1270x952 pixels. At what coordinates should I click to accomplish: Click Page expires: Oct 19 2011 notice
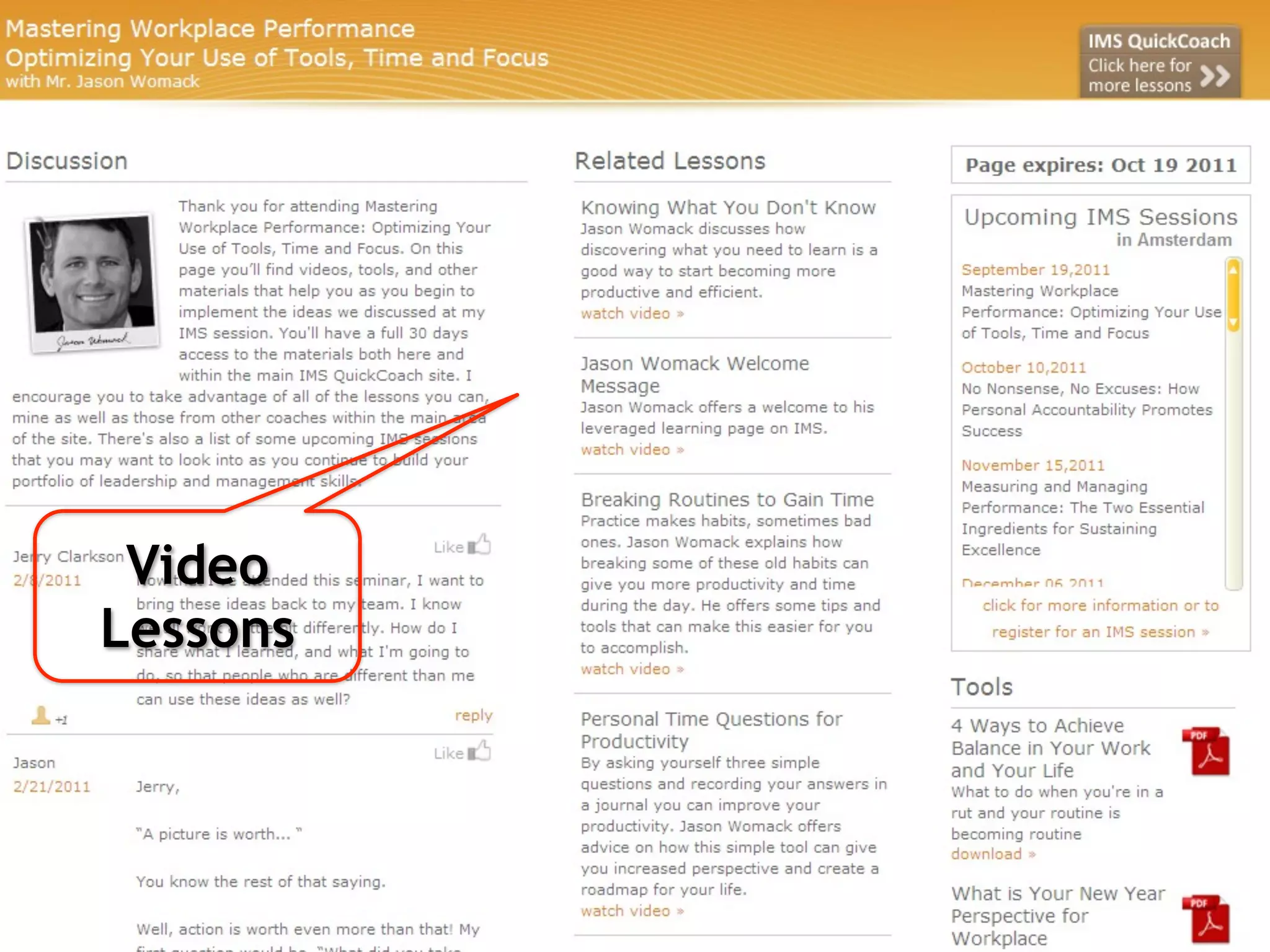click(1101, 165)
